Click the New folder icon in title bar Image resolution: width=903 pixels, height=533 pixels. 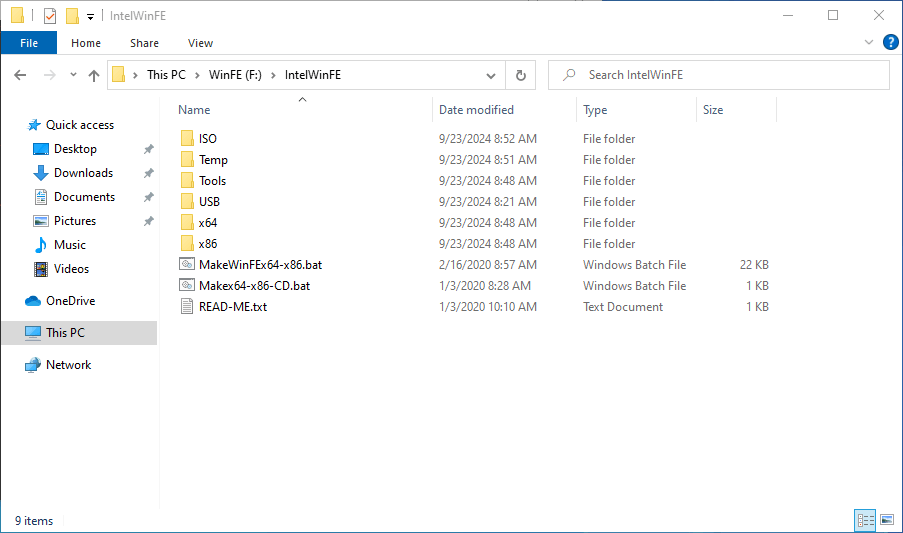(72, 16)
